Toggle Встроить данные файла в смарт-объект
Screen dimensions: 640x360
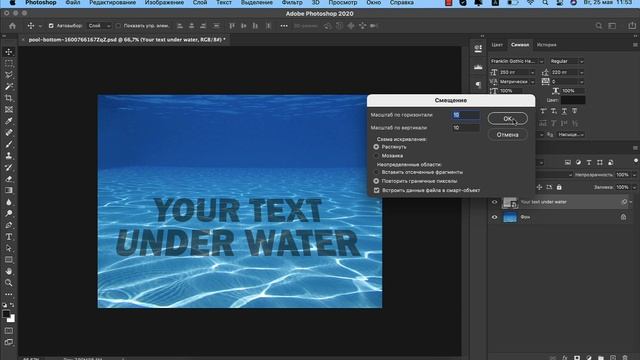[376, 190]
